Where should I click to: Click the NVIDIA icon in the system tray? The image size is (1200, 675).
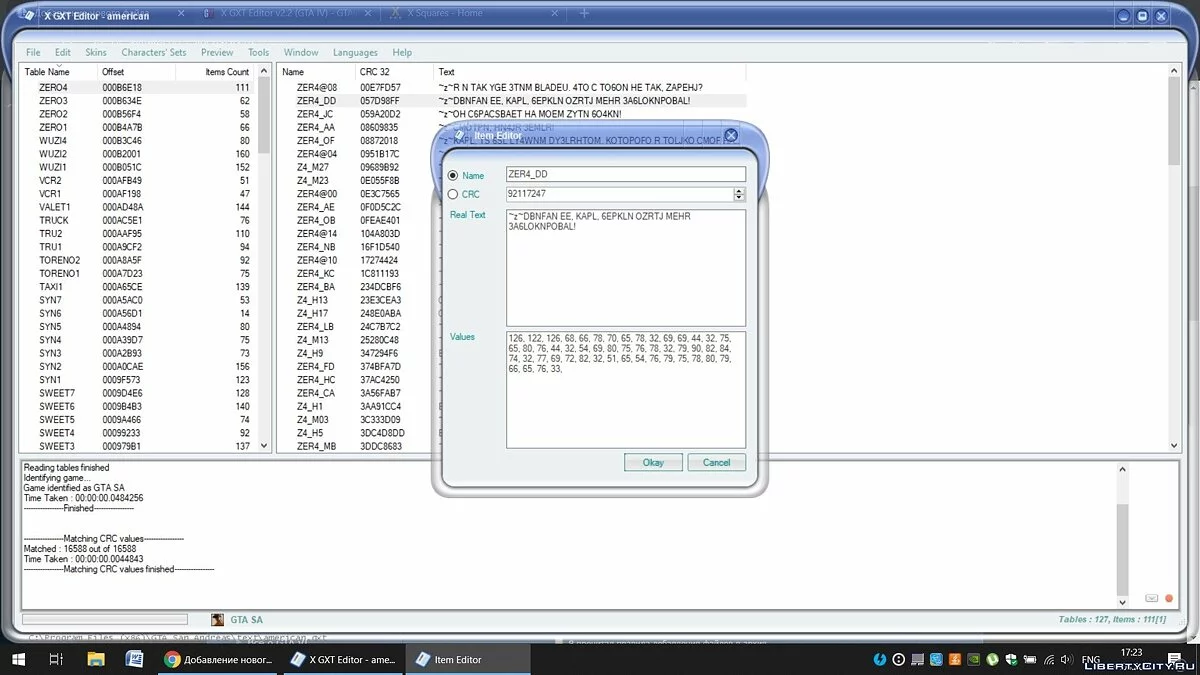tap(974, 660)
